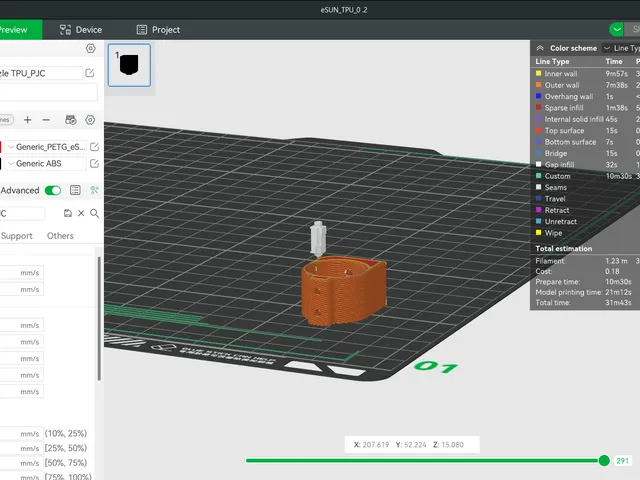This screenshot has height=480, width=640.
Task: Click Gap infill legend row
Action: click(x=587, y=165)
